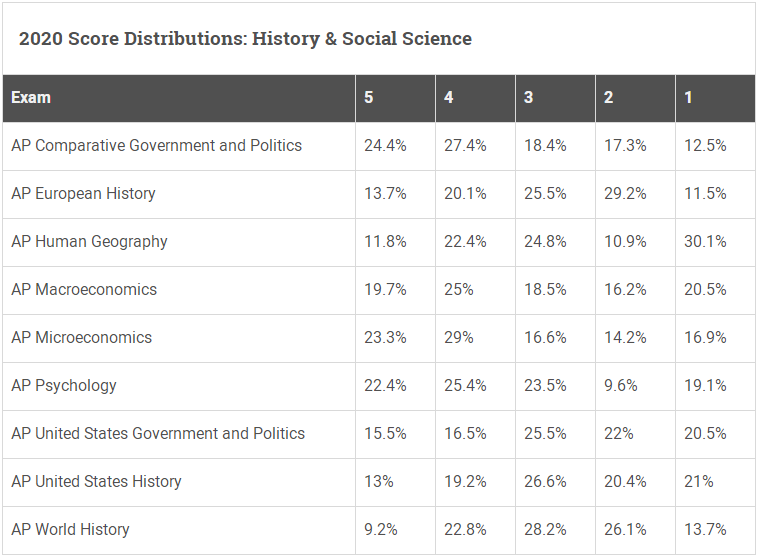Select the score '1' column header
The image size is (758, 557).
click(689, 98)
